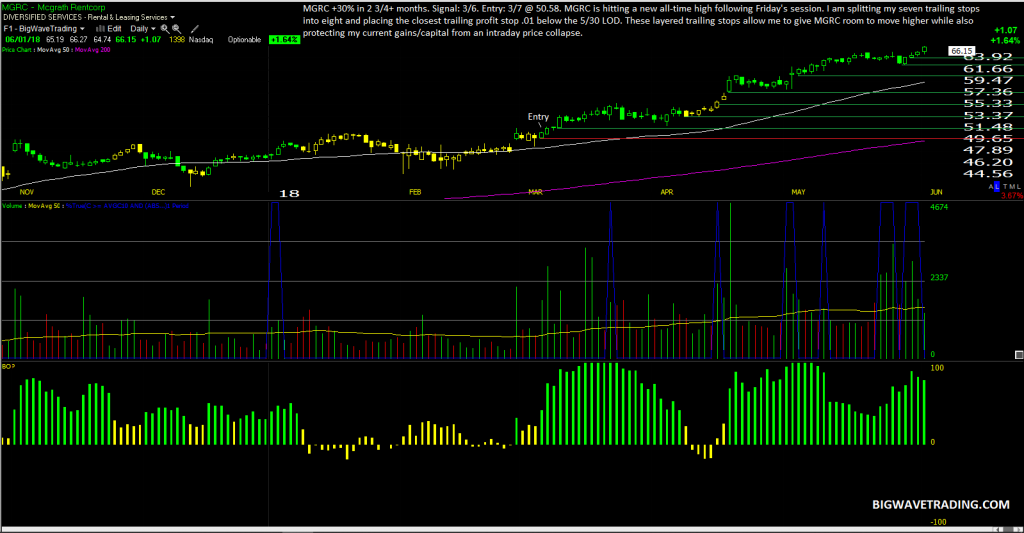Click the 61.66 price axis value
1024x533 pixels.
(x=988, y=69)
